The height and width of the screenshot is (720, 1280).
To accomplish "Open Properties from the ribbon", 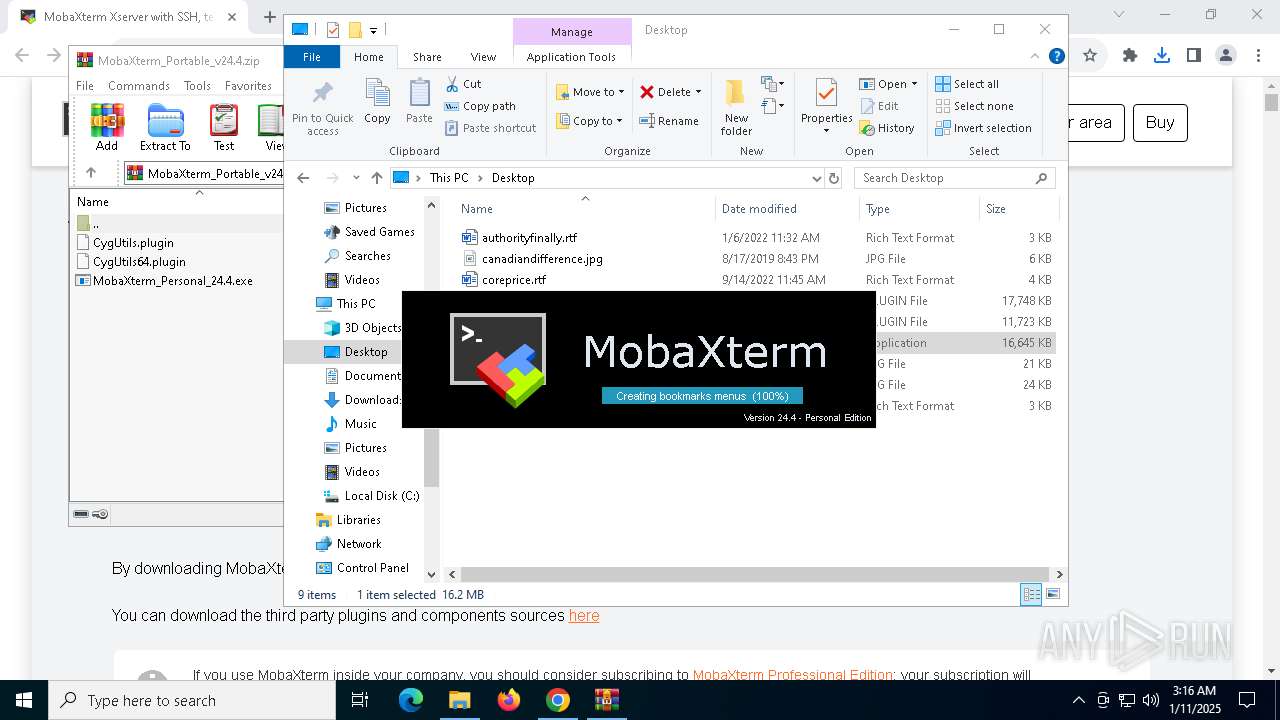I will click(826, 106).
